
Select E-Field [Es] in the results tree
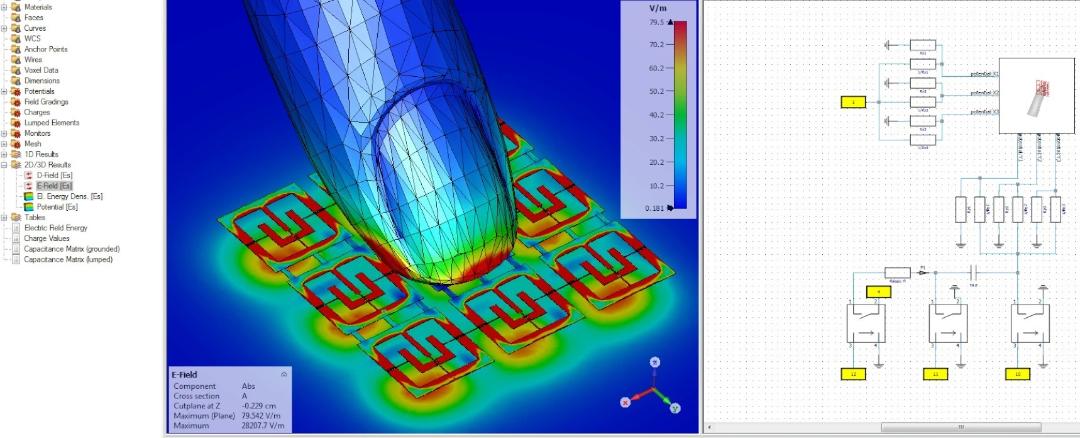[x=54, y=186]
